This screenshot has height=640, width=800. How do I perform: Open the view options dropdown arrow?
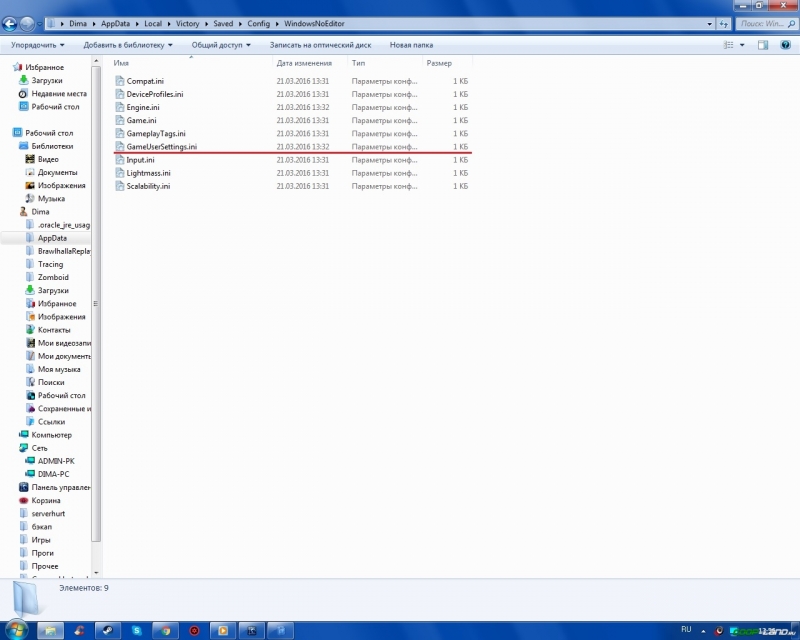(x=742, y=45)
